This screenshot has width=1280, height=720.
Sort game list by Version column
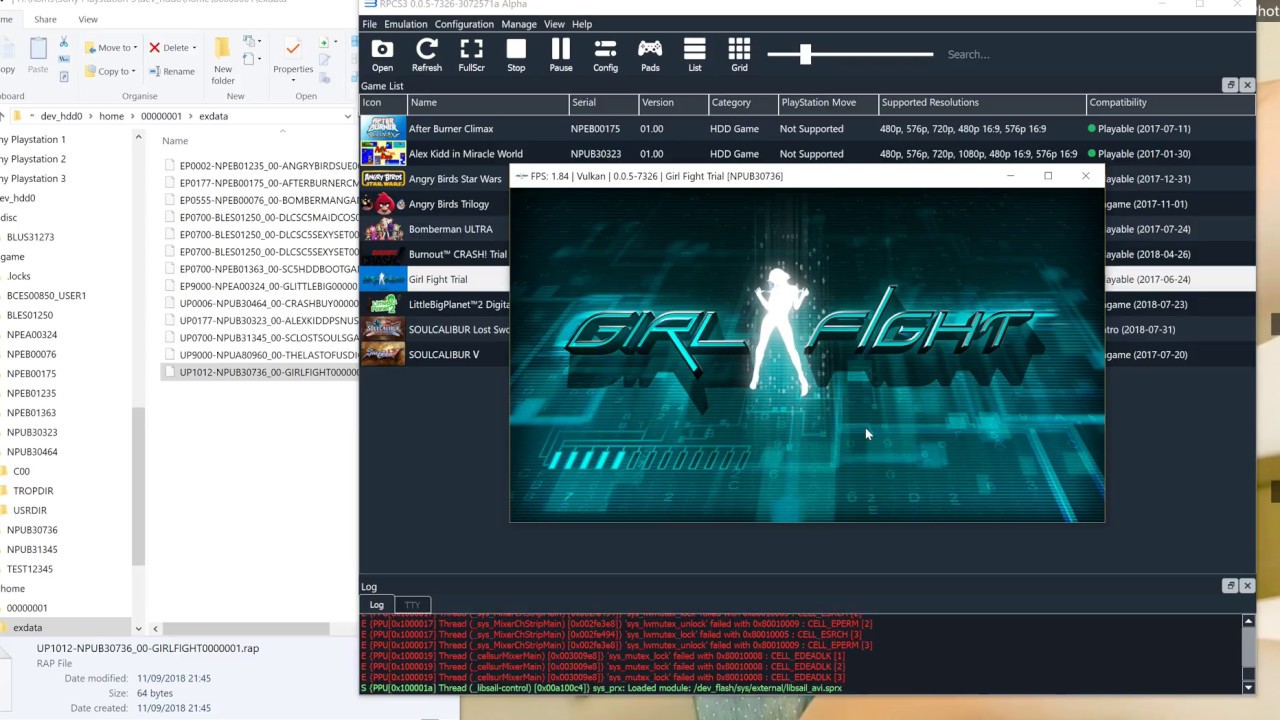point(673,102)
